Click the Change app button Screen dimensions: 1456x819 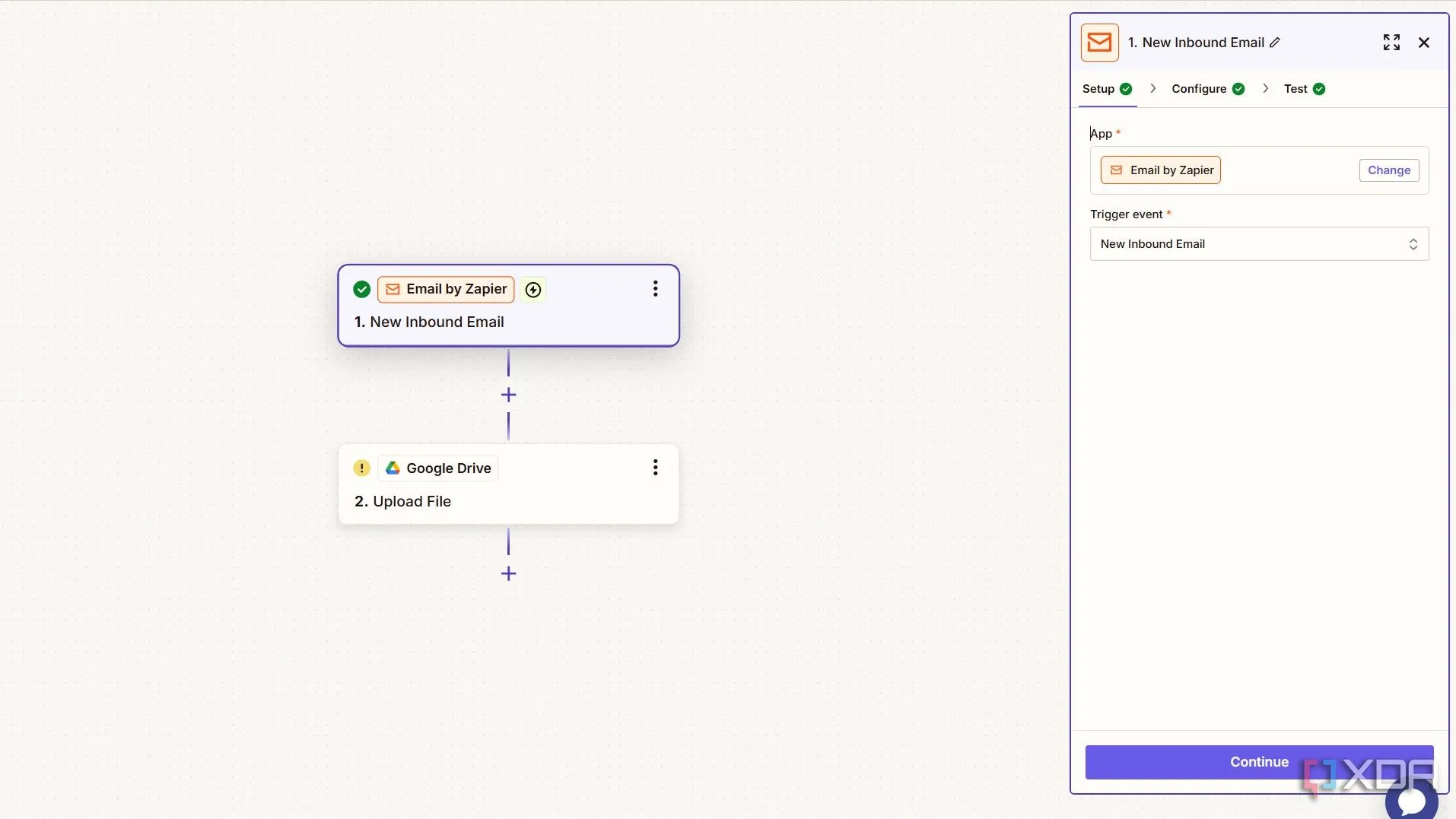click(1388, 170)
